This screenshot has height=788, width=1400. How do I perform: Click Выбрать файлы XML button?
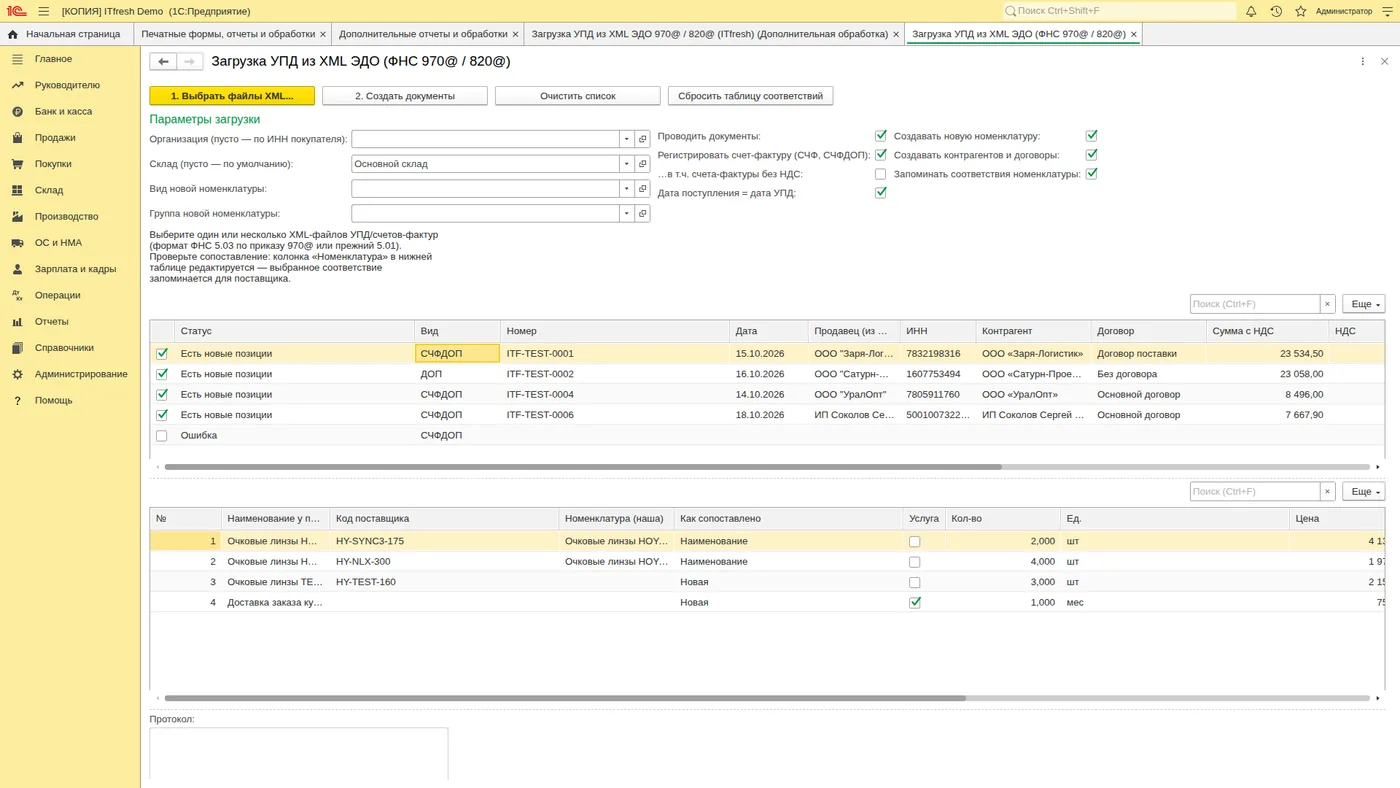coord(232,96)
